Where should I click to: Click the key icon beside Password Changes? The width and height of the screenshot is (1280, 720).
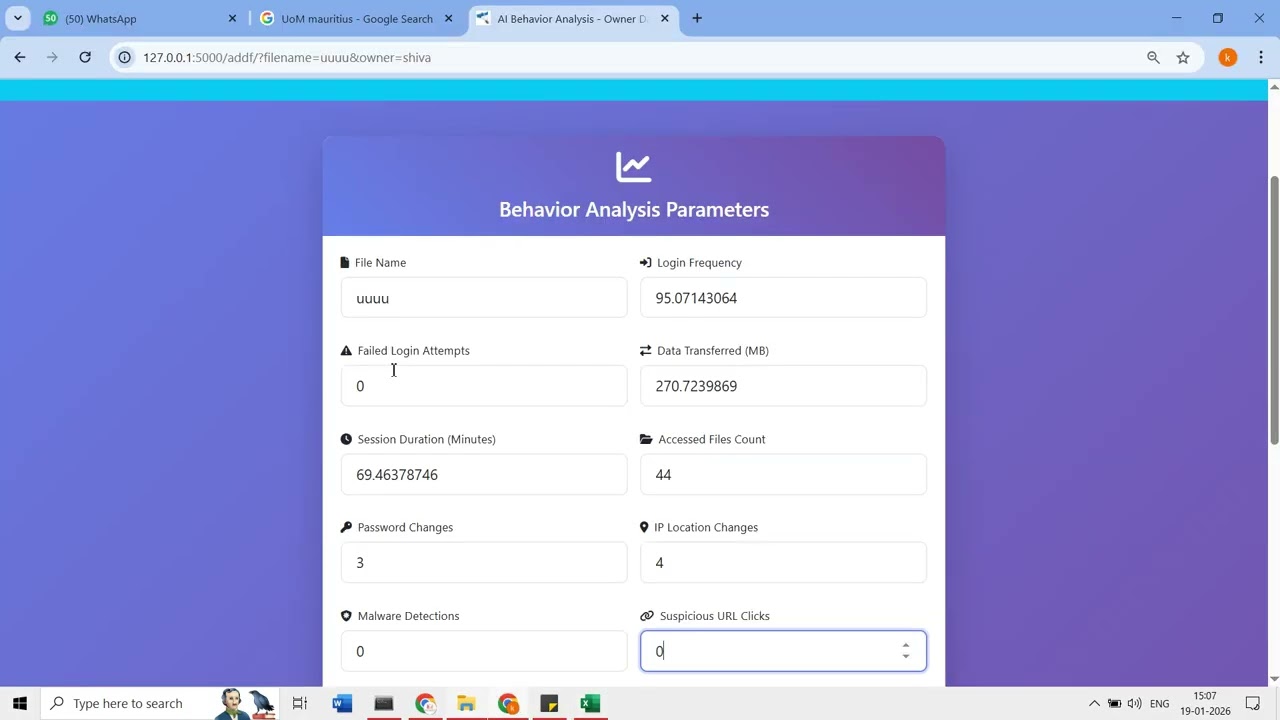pos(347,527)
